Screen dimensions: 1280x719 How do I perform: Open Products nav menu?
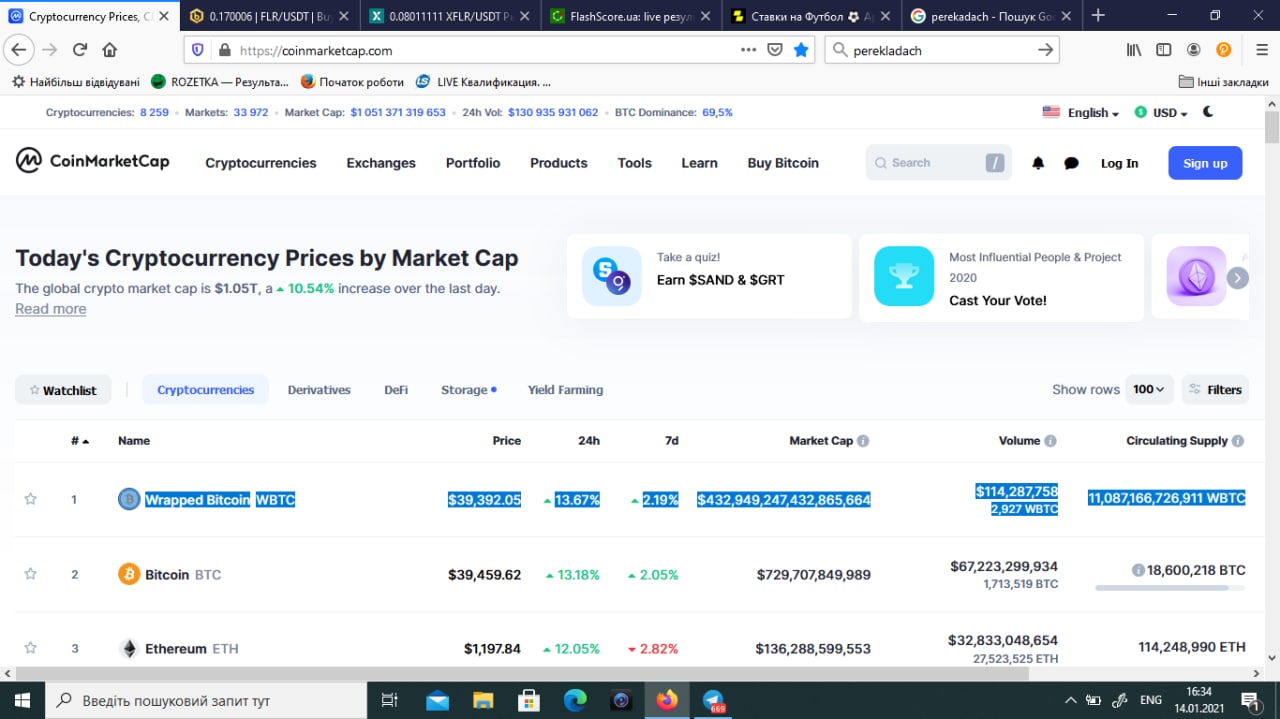click(x=559, y=163)
